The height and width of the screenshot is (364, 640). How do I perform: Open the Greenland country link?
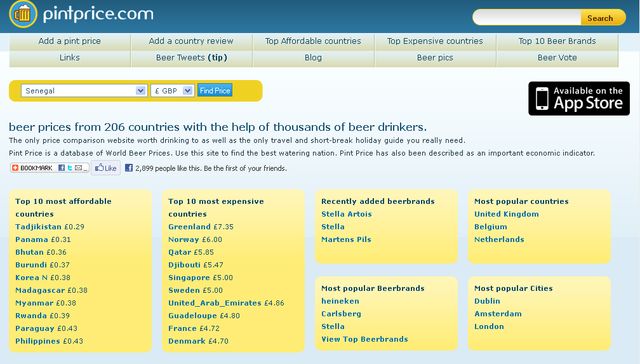click(x=189, y=227)
